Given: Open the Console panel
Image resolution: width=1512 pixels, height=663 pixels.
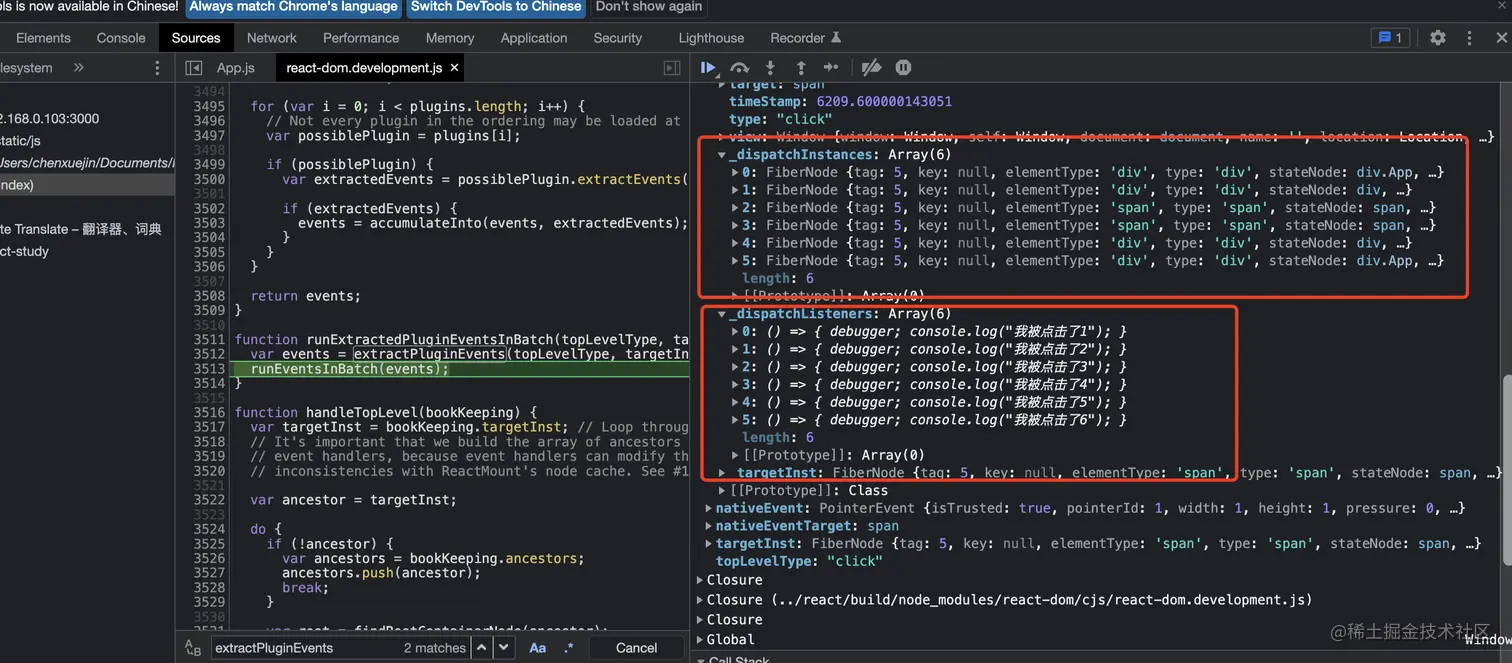Looking at the screenshot, I should click(x=121, y=38).
